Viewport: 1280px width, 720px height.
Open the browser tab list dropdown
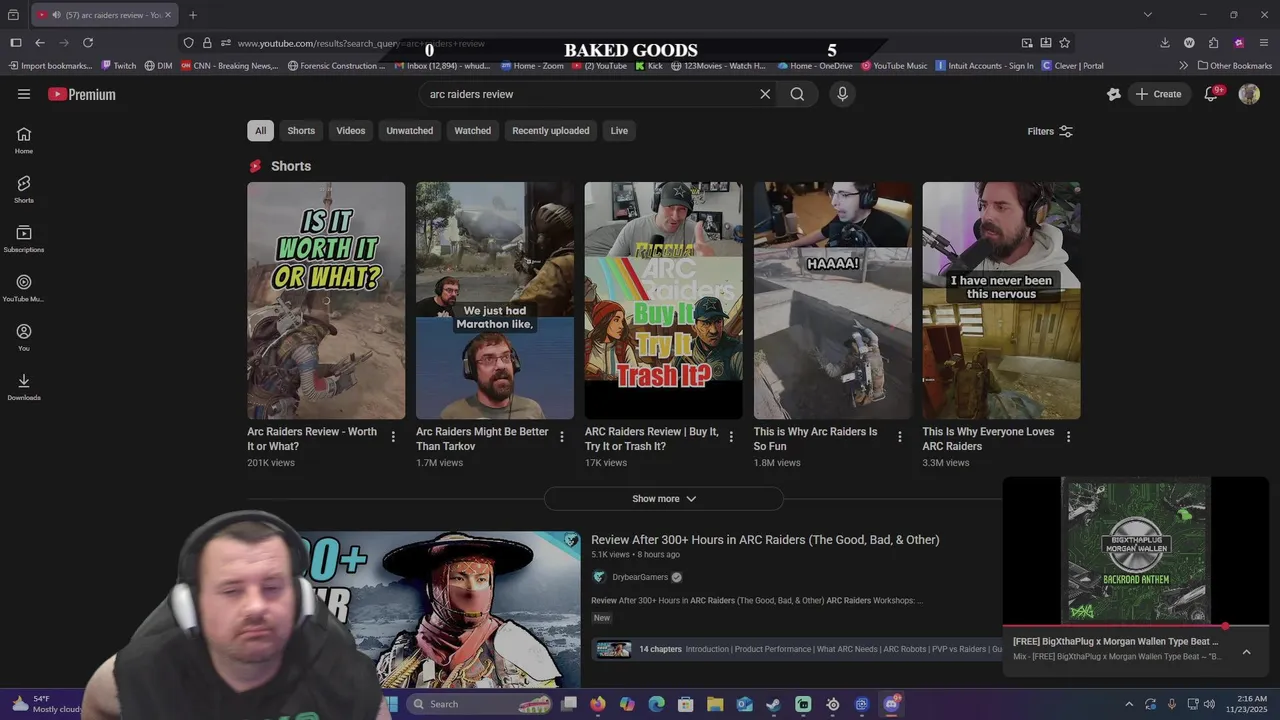pyautogui.click(x=1148, y=15)
